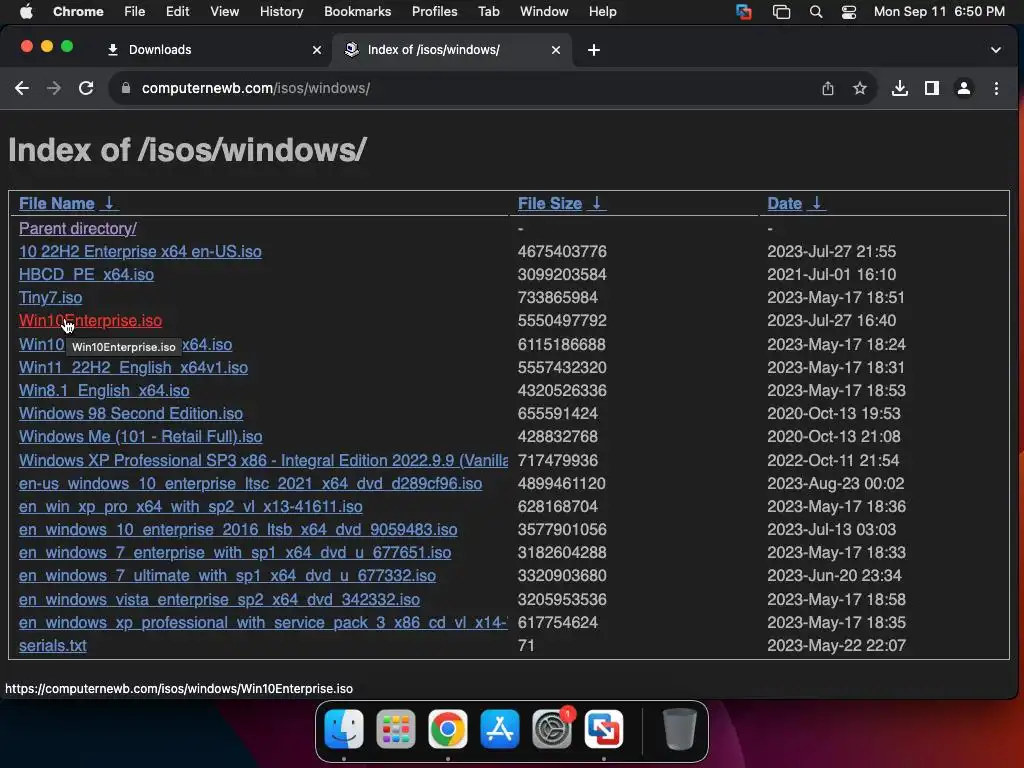The width and height of the screenshot is (1024, 768).
Task: Open the Chrome application menu
Action: (x=78, y=11)
